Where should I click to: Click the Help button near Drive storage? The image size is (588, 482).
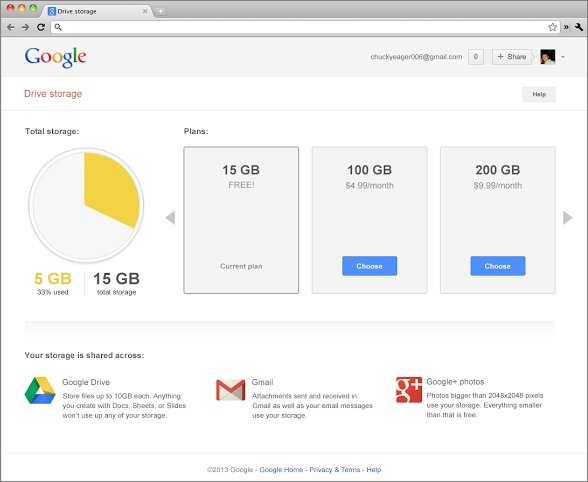pyautogui.click(x=539, y=94)
